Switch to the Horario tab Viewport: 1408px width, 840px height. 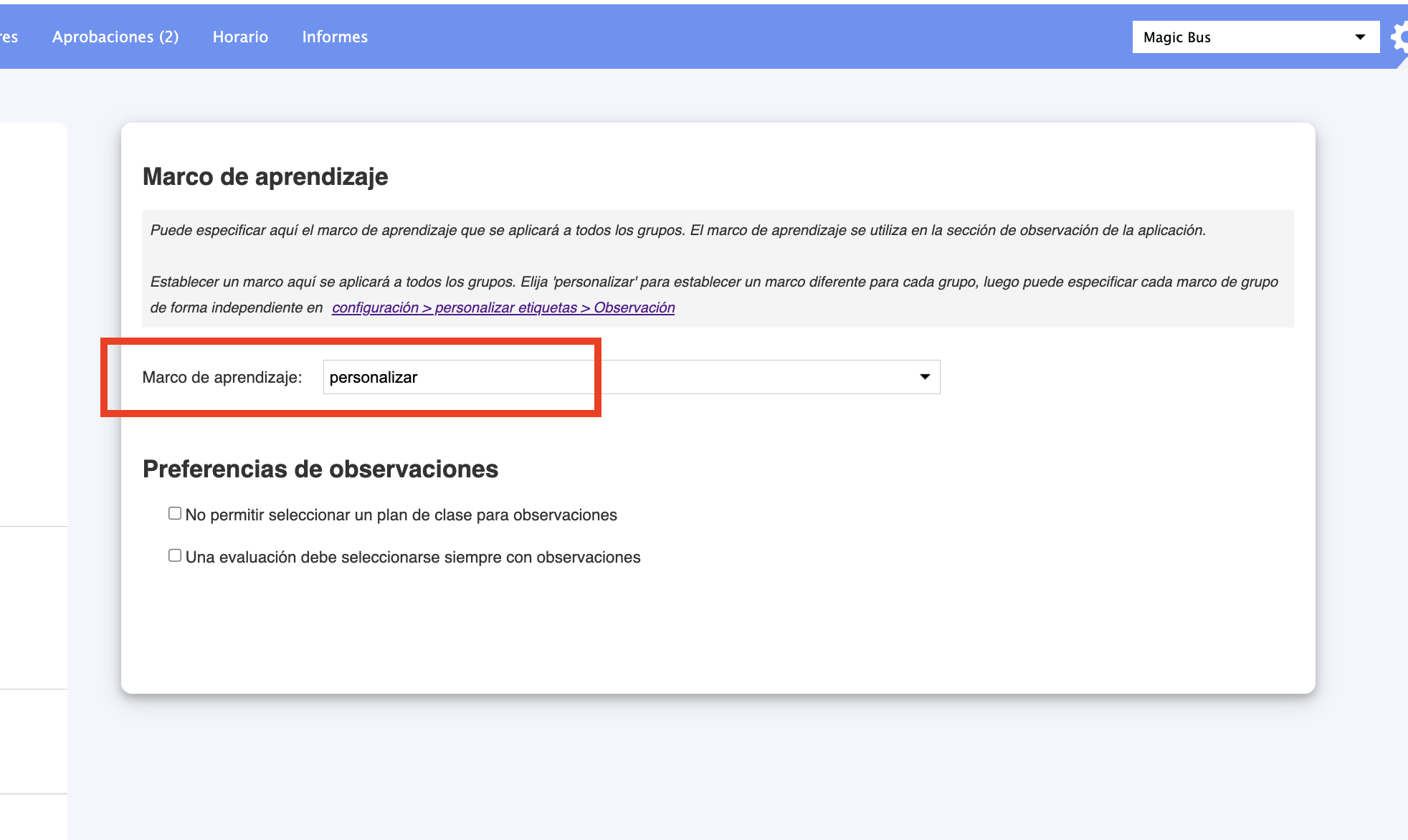pyautogui.click(x=240, y=37)
